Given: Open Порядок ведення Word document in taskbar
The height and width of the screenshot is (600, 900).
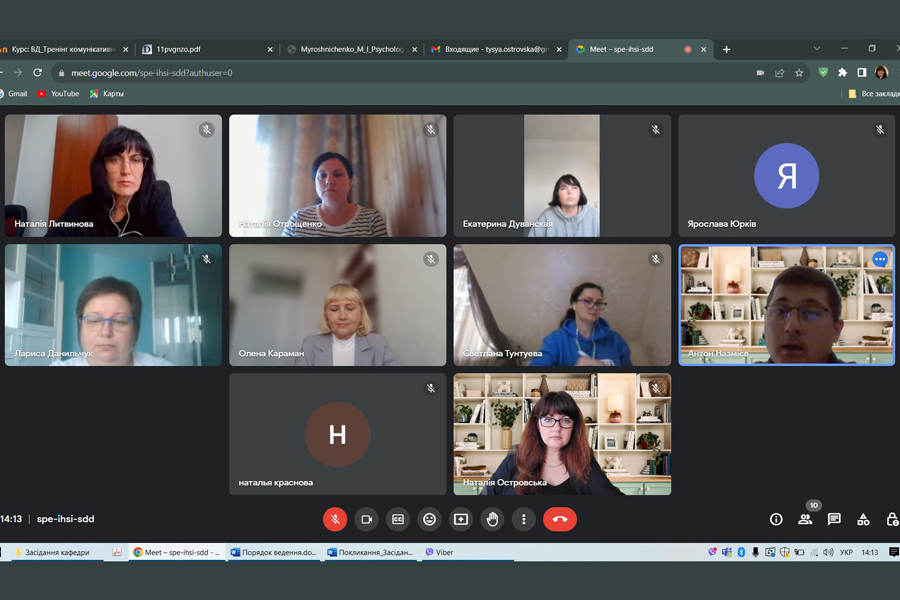Looking at the screenshot, I should [x=273, y=552].
